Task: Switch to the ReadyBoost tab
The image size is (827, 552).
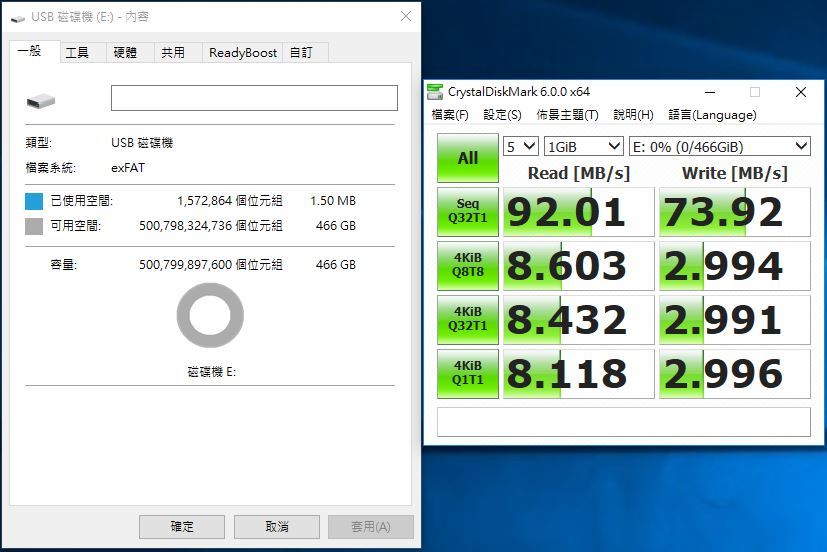Action: click(243, 53)
